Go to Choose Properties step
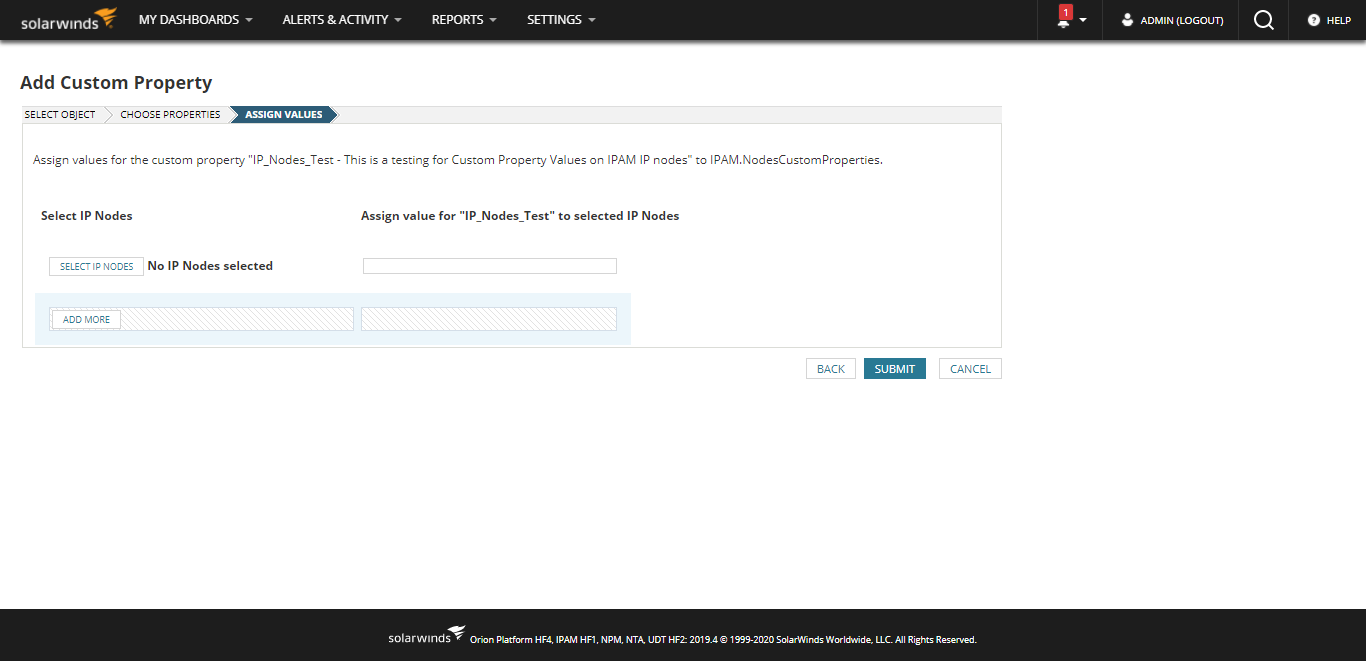This screenshot has width=1366, height=661. tap(170, 115)
